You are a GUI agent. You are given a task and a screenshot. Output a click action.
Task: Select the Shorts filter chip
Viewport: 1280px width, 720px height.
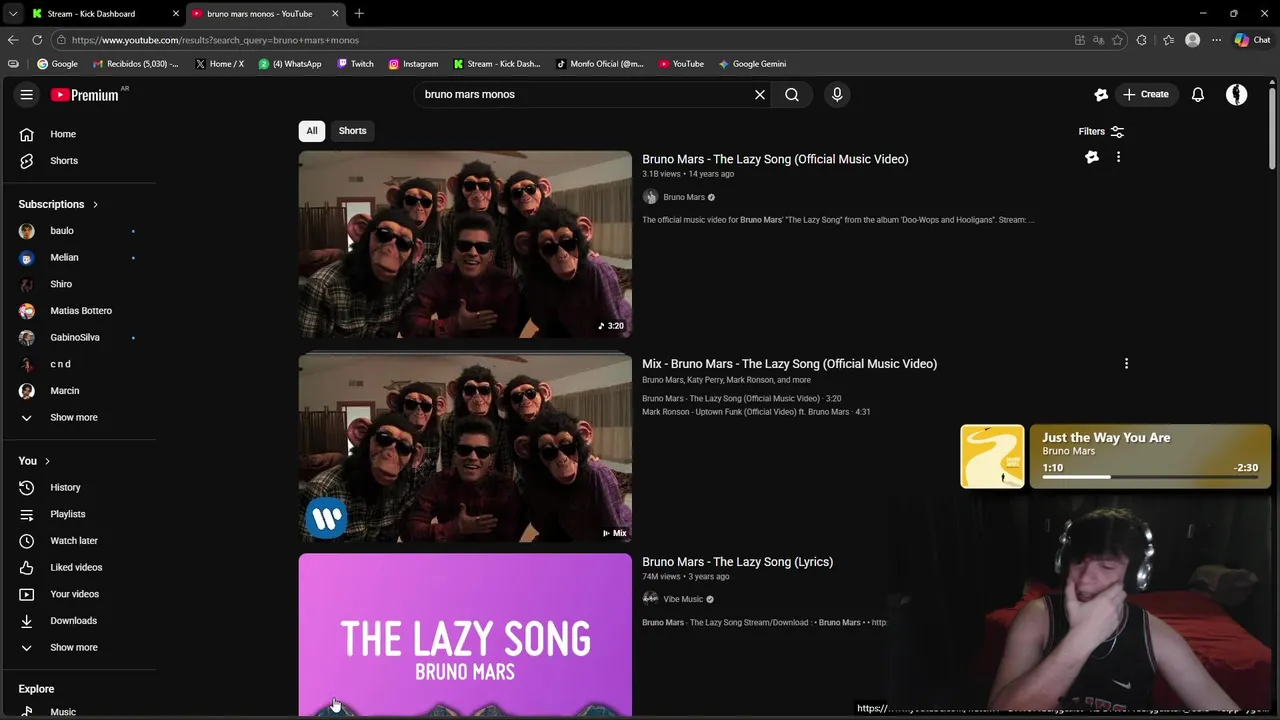point(352,130)
